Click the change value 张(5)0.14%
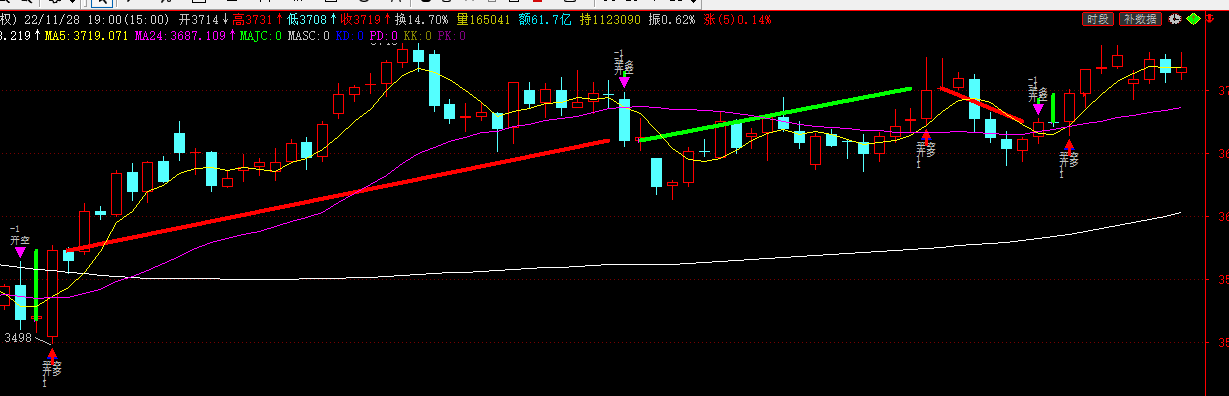 739,19
